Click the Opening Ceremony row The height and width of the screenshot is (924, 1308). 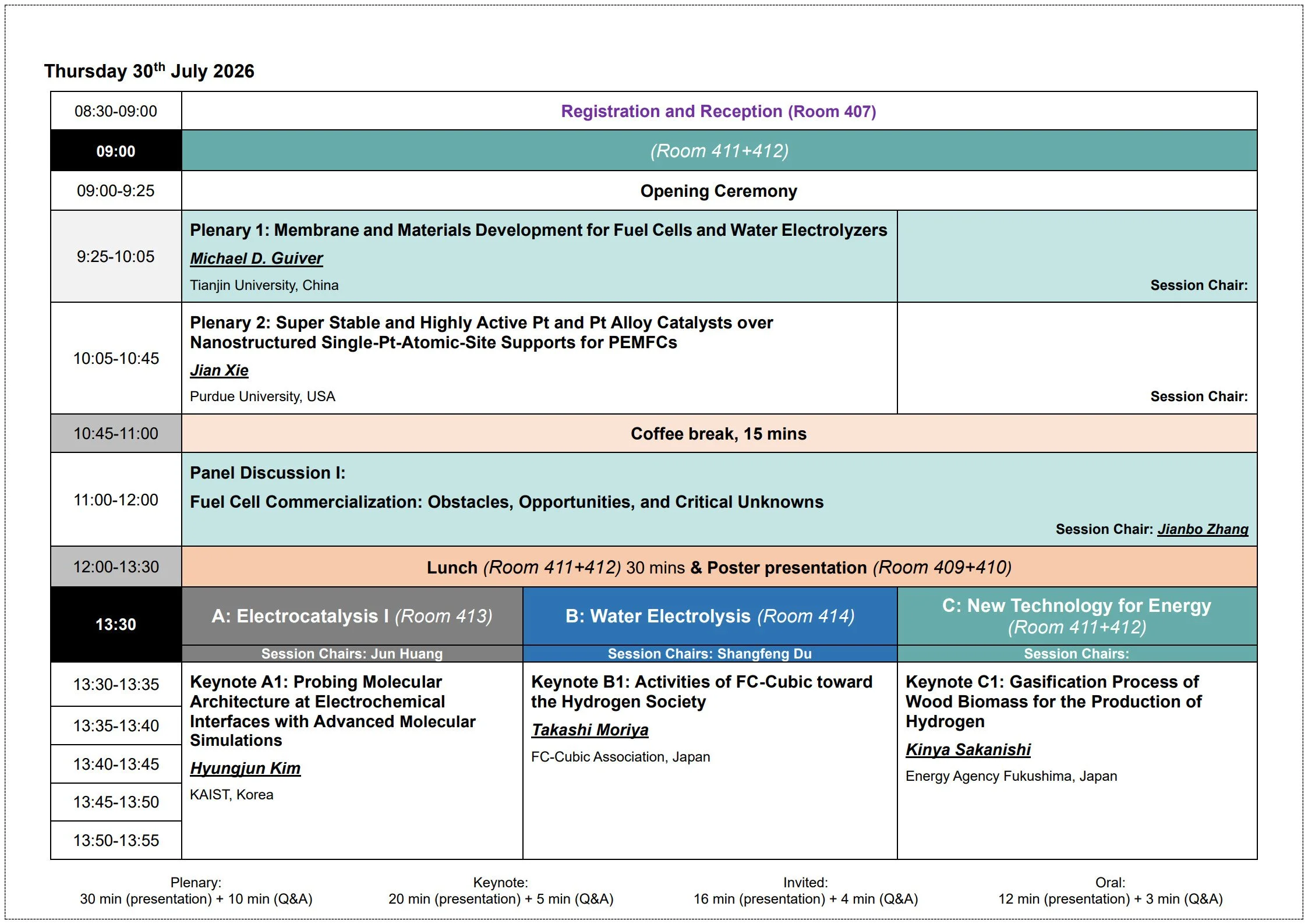[719, 191]
